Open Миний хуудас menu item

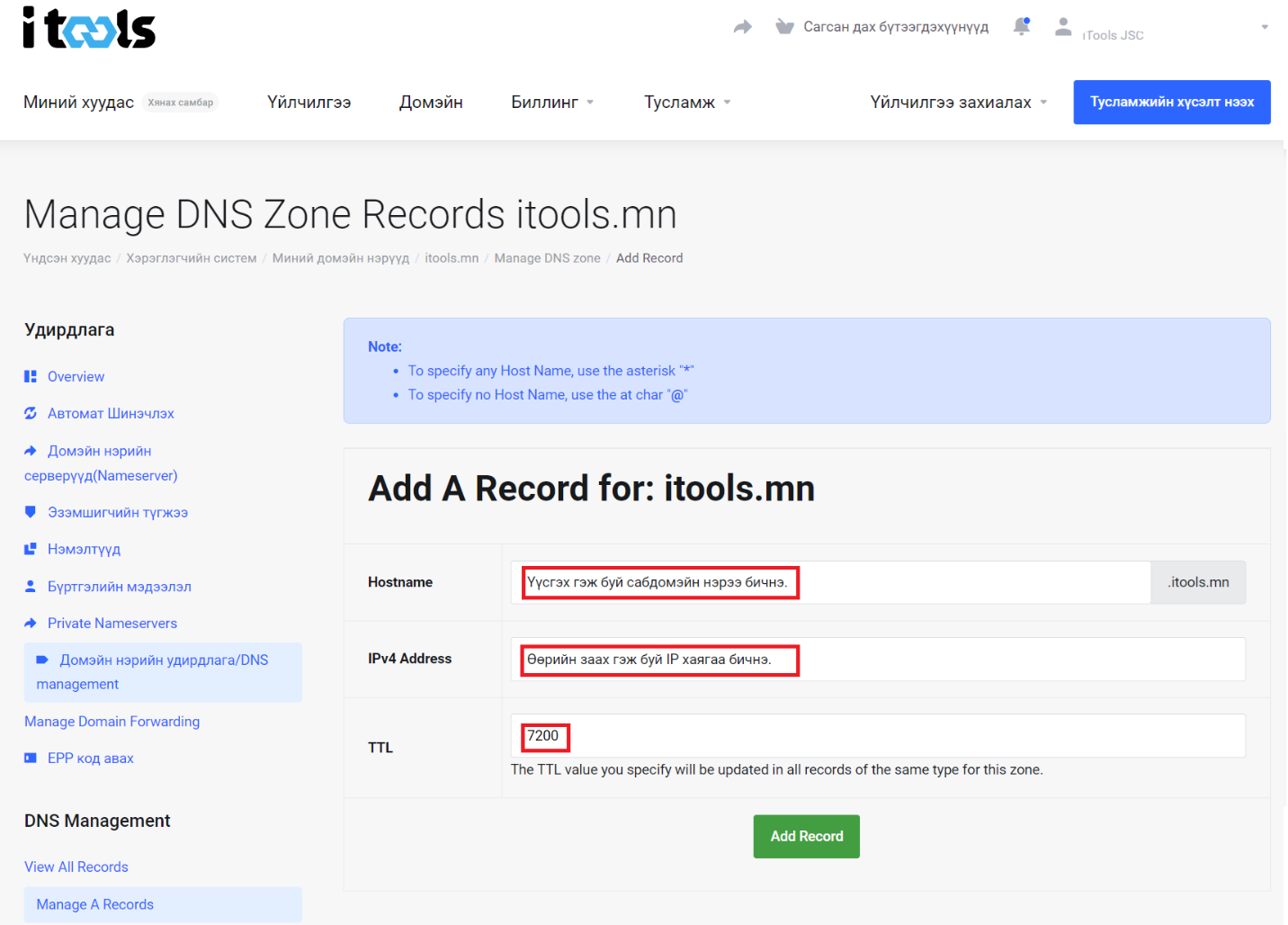tap(78, 102)
